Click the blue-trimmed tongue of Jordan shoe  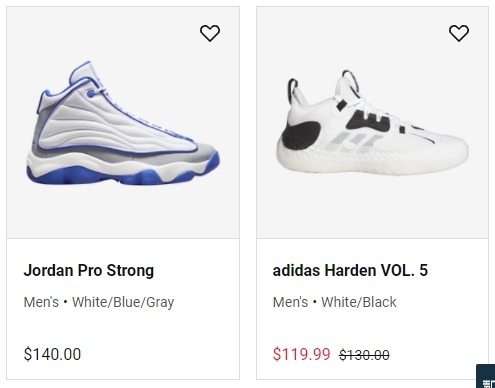(x=82, y=72)
